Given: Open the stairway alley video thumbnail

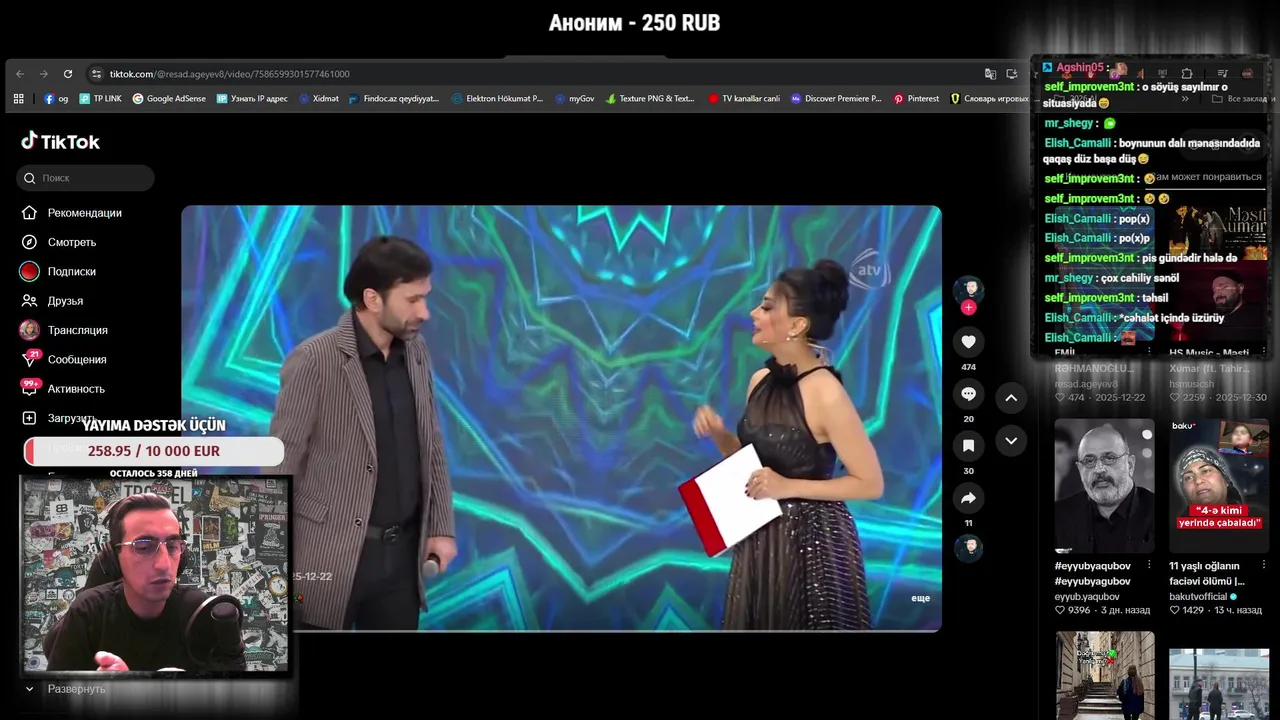Looking at the screenshot, I should (1104, 675).
